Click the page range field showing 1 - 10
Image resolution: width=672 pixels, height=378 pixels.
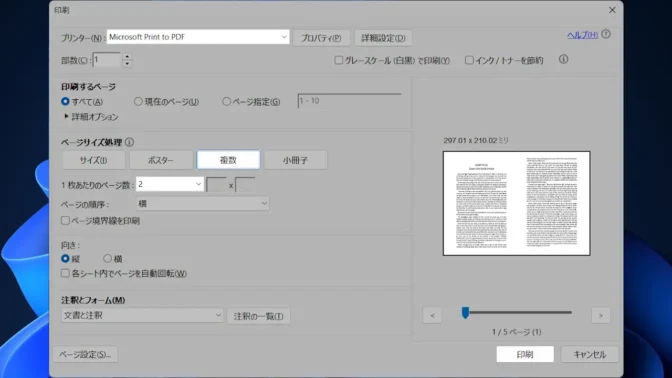point(349,101)
